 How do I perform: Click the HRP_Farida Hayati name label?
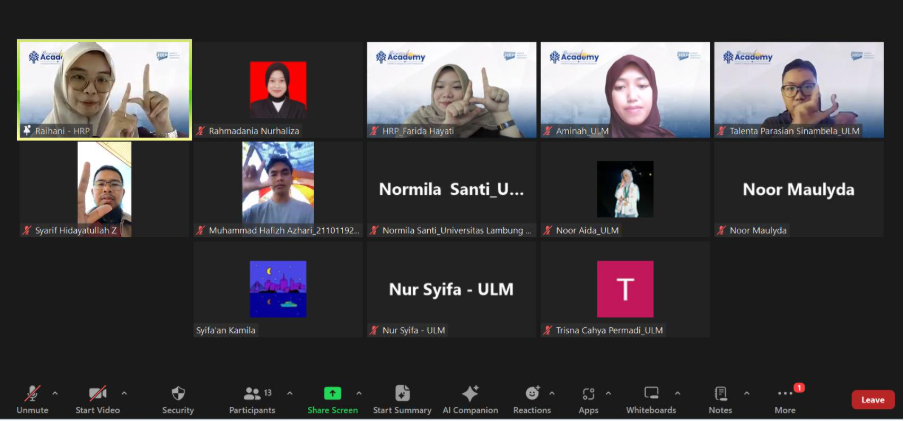[418, 131]
